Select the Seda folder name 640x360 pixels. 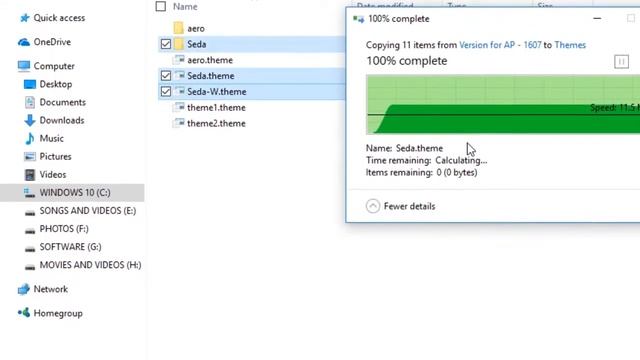tap(196, 44)
